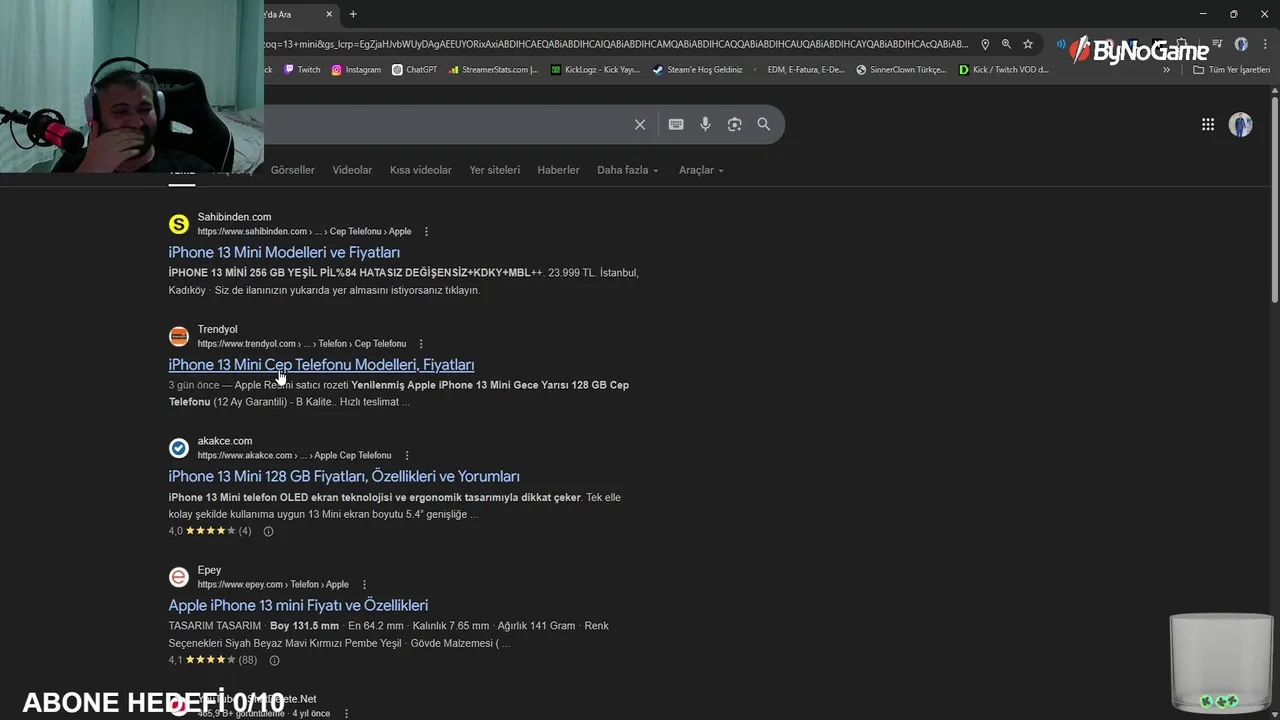Image resolution: width=1280 pixels, height=720 pixels.
Task: Open three-dot menu for Trendyol result
Action: tap(421, 344)
